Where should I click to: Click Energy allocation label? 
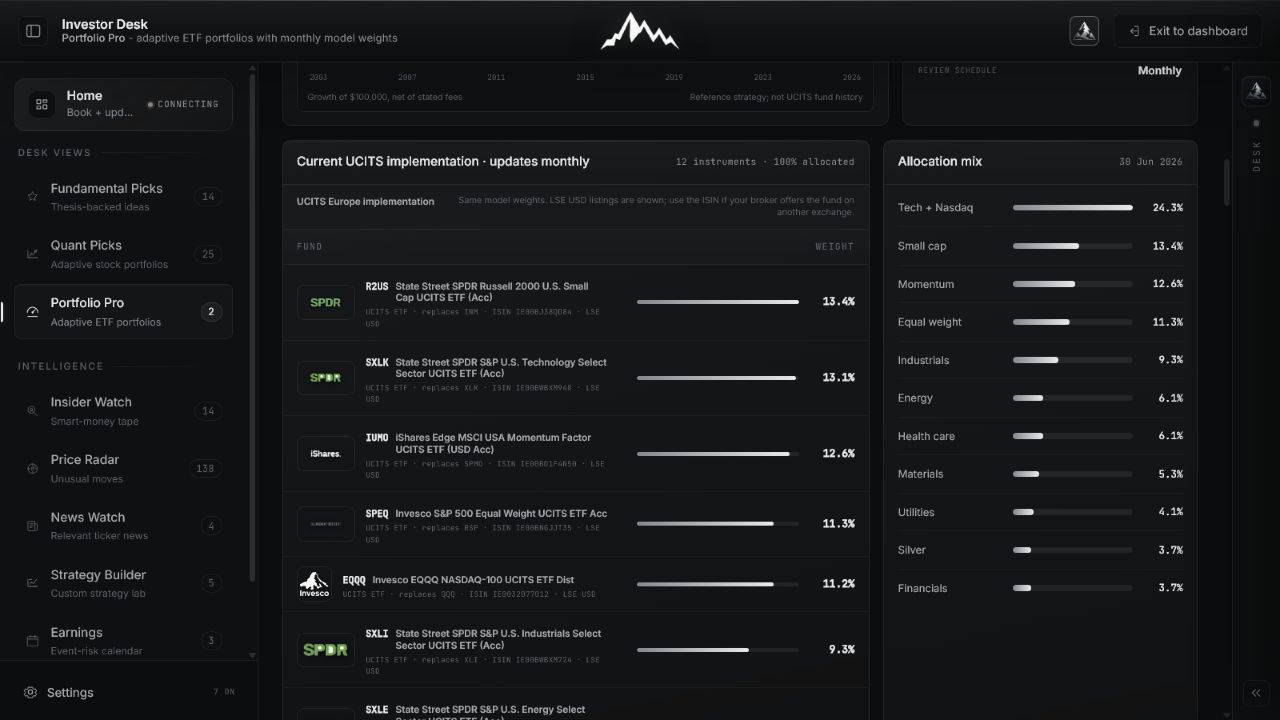click(x=915, y=398)
